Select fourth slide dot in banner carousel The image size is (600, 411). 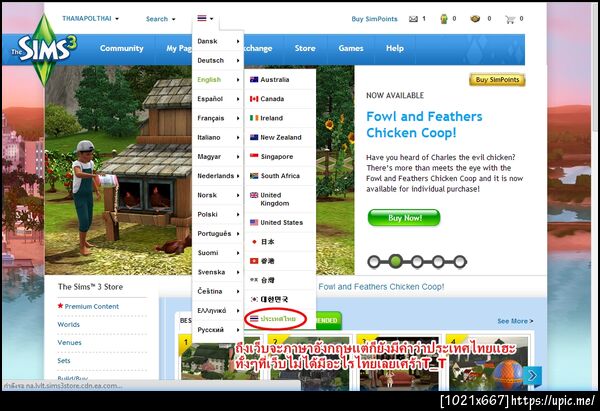(439, 262)
